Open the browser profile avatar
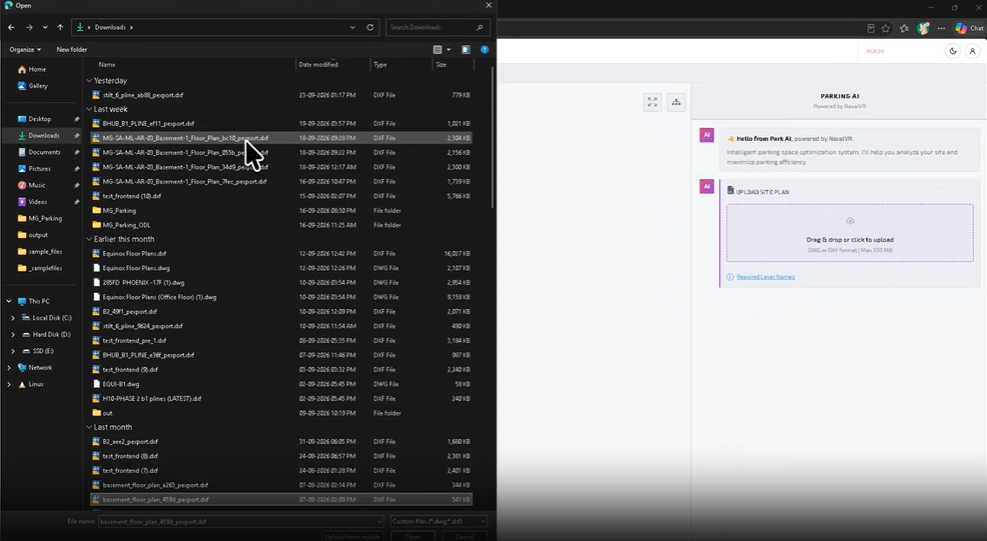The image size is (987, 541). 923,28
